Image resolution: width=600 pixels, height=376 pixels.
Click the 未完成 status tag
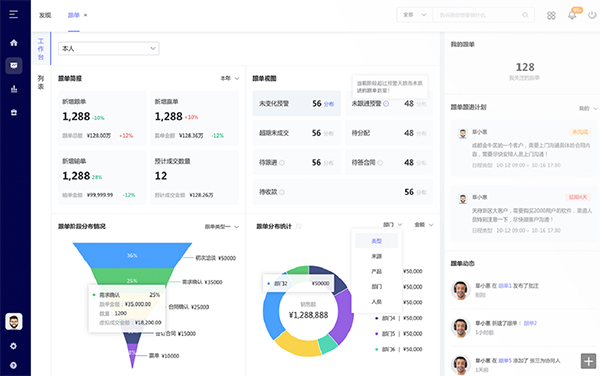tap(580, 132)
